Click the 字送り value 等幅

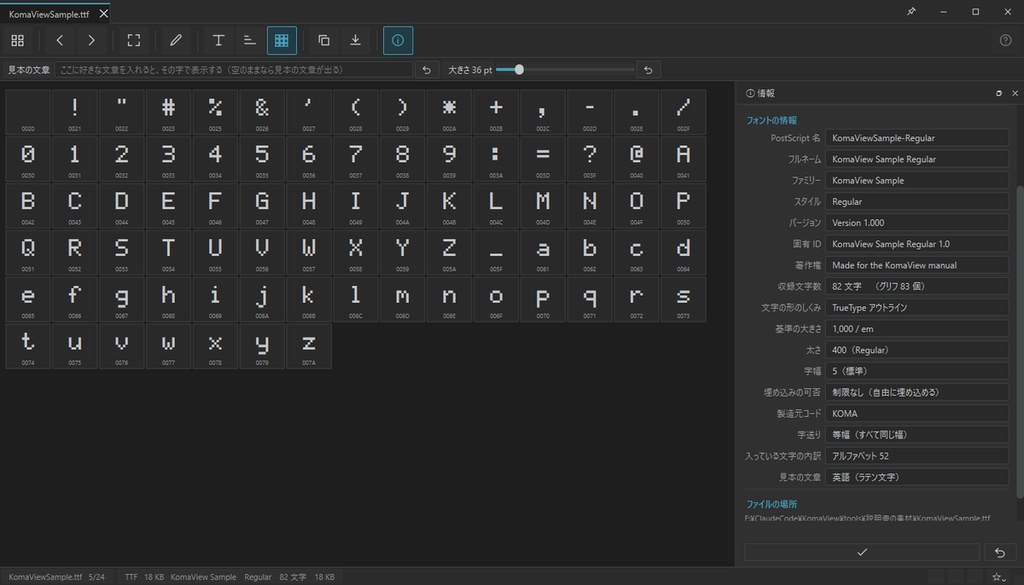(x=917, y=434)
